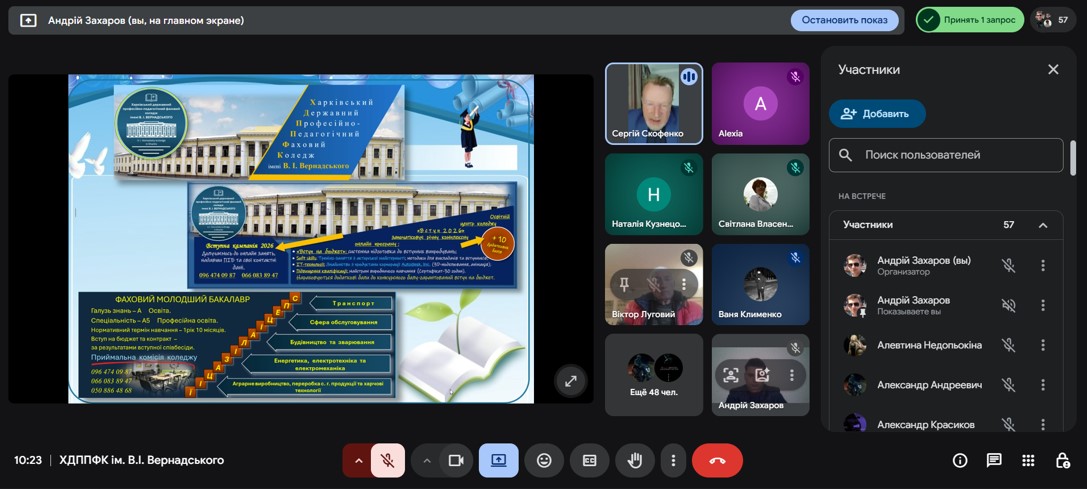
Task: Expand audio settings arrow beside microphone
Action: click(x=358, y=460)
